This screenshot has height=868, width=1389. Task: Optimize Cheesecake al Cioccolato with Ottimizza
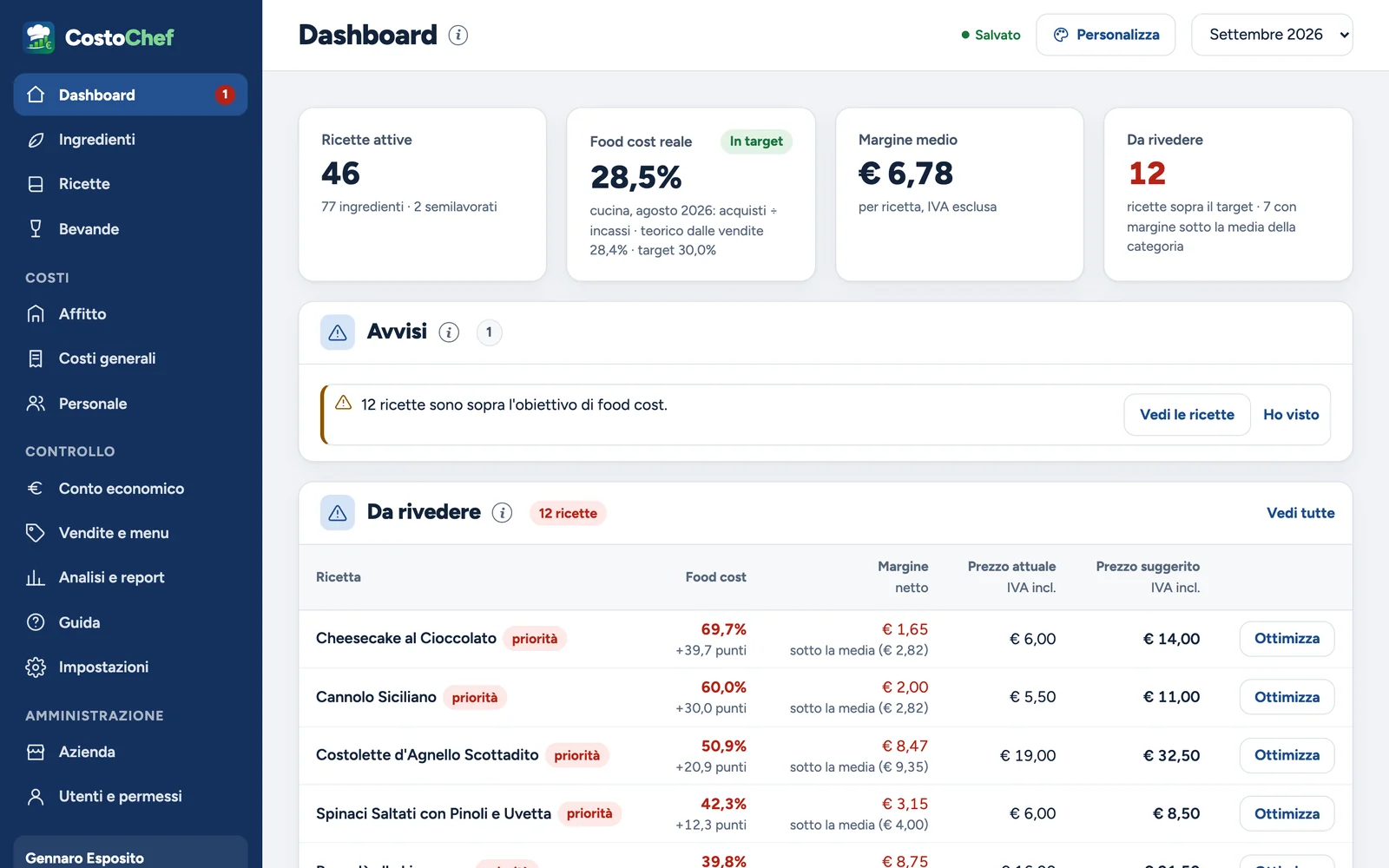tap(1287, 639)
